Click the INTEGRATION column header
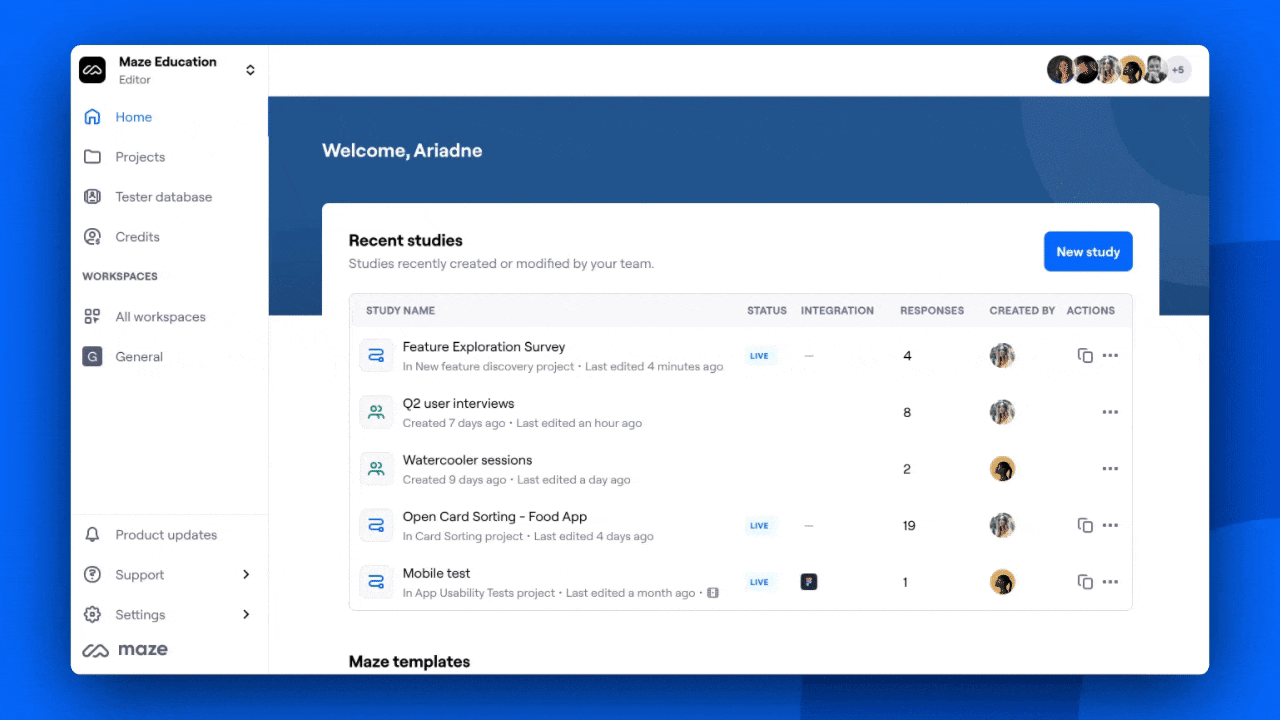The image size is (1280, 720). [837, 311]
